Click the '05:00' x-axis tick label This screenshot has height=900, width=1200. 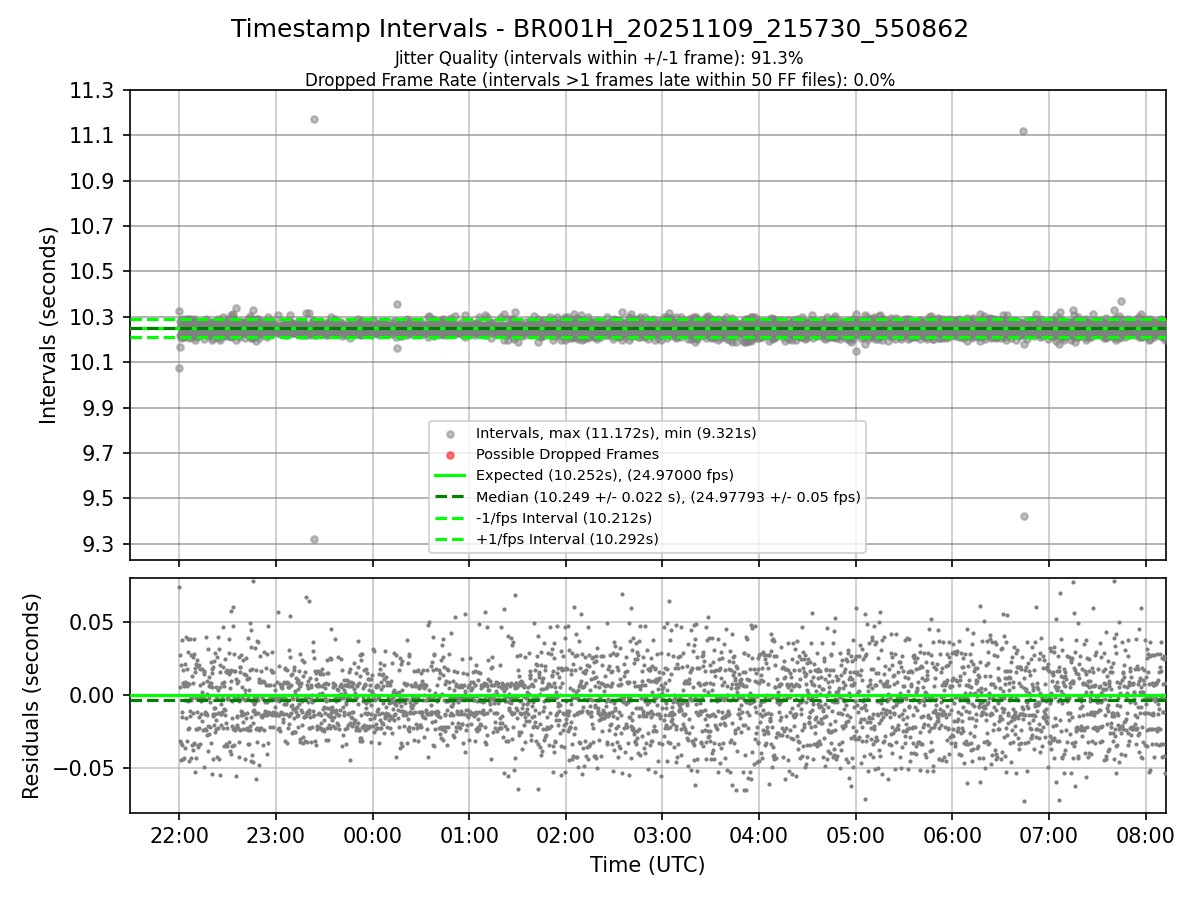(856, 835)
